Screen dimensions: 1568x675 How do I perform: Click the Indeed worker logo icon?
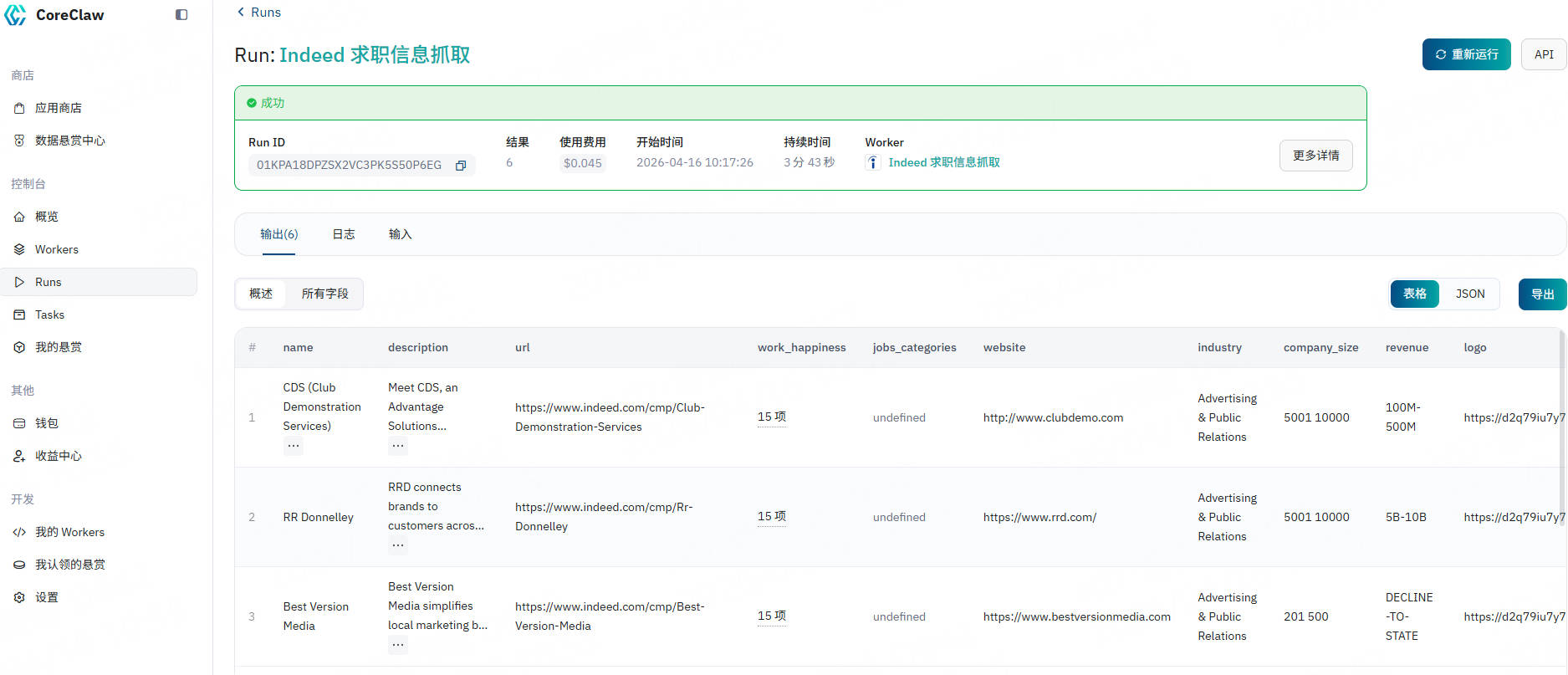point(873,162)
